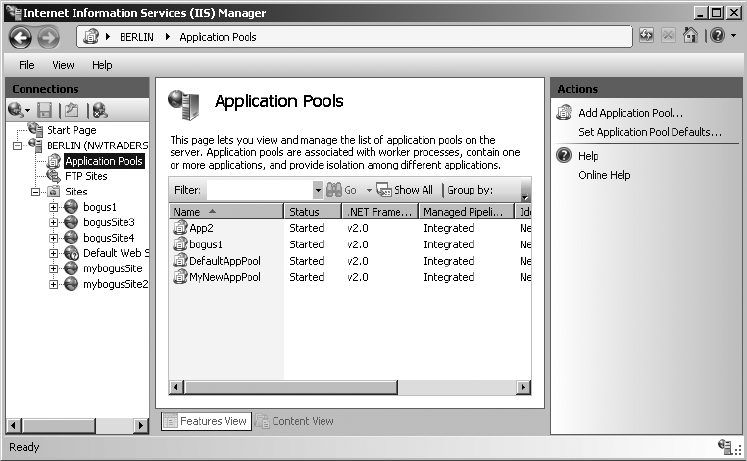
Task: Select the mybogusSite2 tree item
Action: (115, 284)
